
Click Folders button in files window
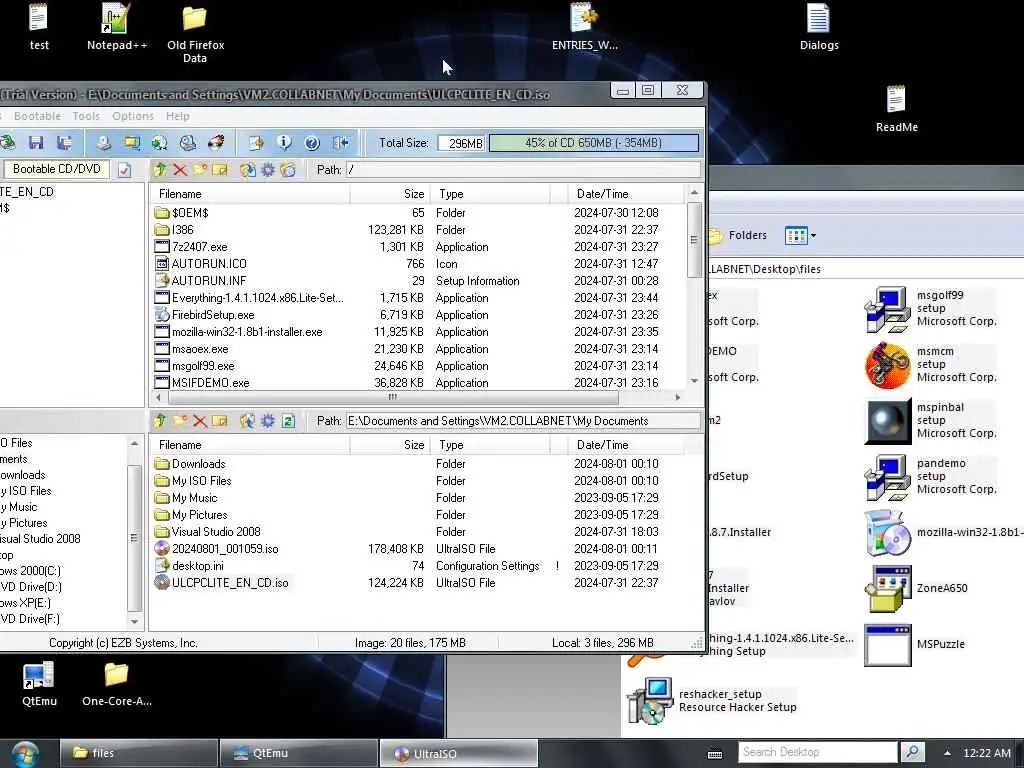pyautogui.click(x=738, y=235)
